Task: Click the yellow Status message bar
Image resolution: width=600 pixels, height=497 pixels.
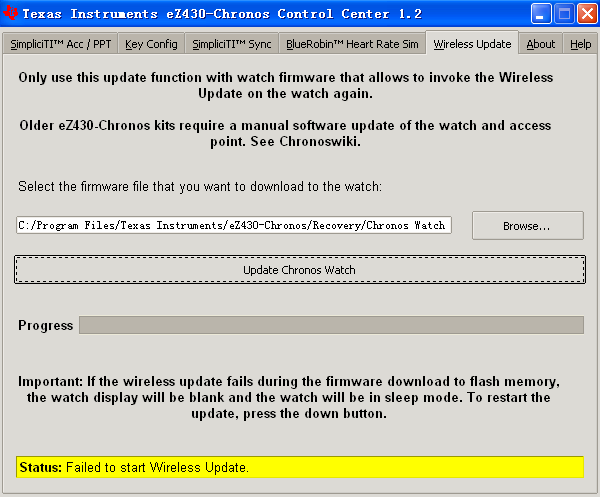Action: [300, 467]
